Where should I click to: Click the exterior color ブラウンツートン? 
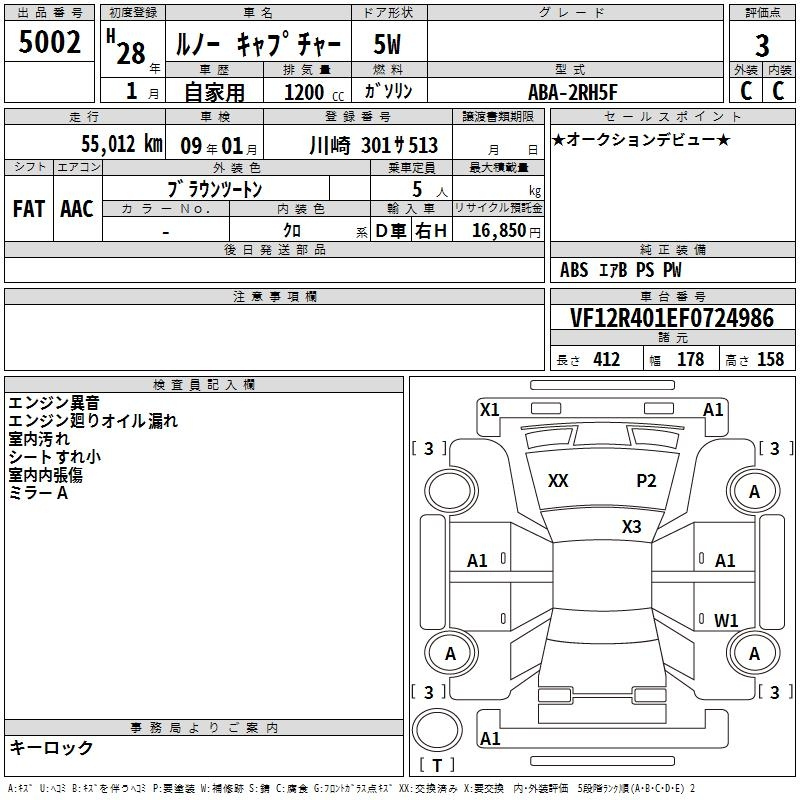click(x=215, y=189)
